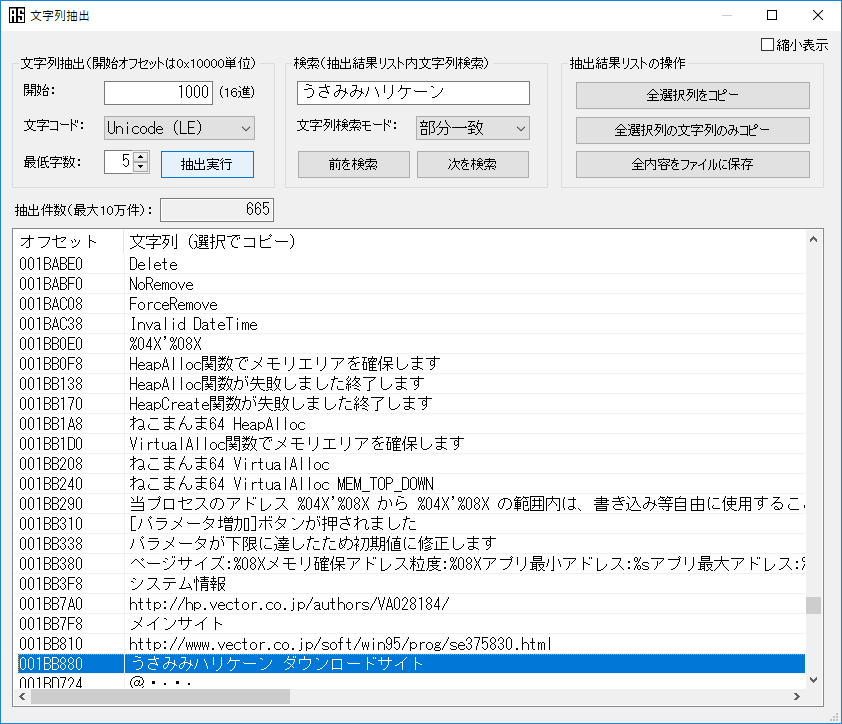Screen dimensions: 842x724
Task: Enable the 縮小表示 checkbox
Action: 768,45
